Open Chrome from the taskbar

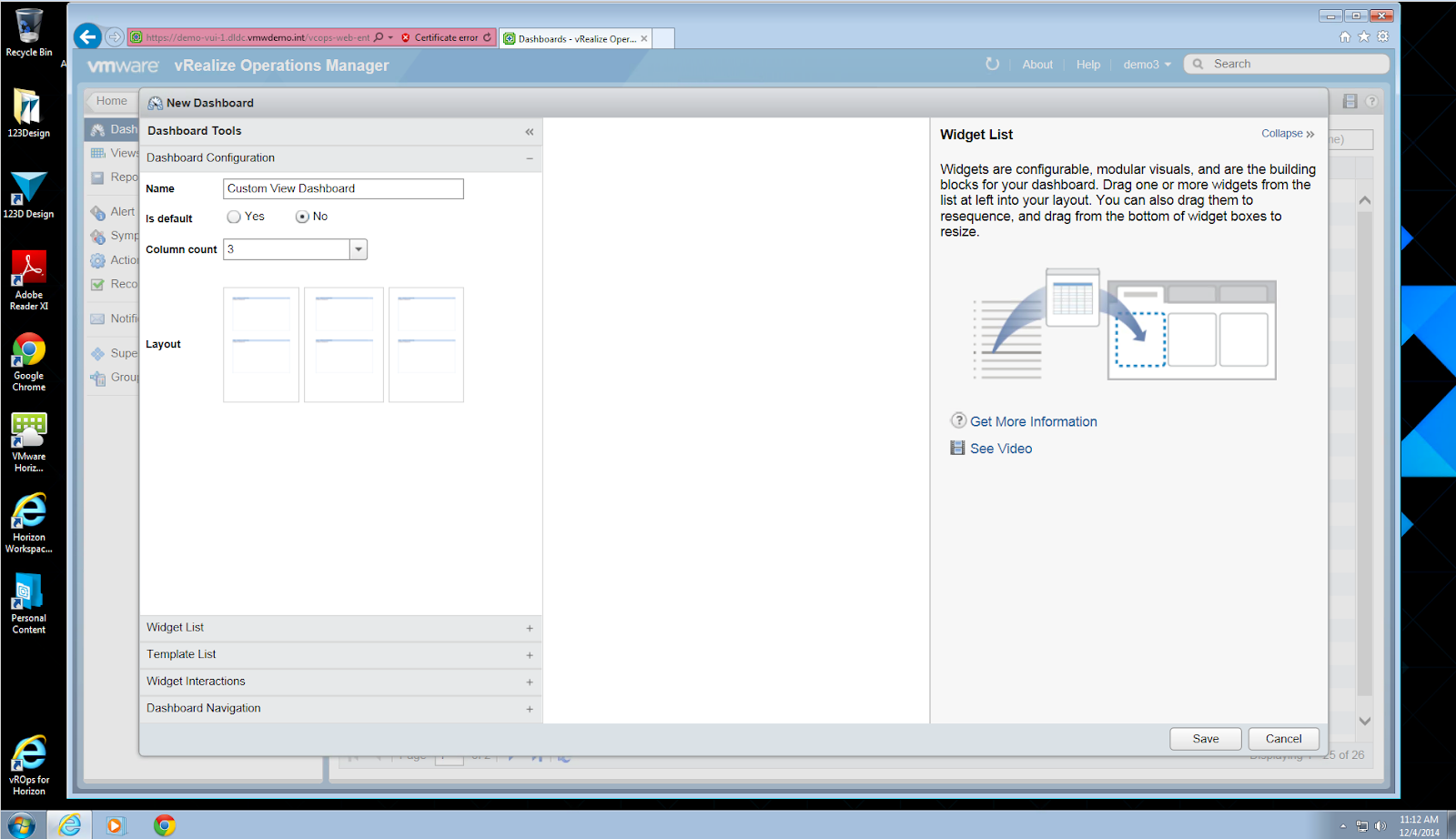click(165, 825)
